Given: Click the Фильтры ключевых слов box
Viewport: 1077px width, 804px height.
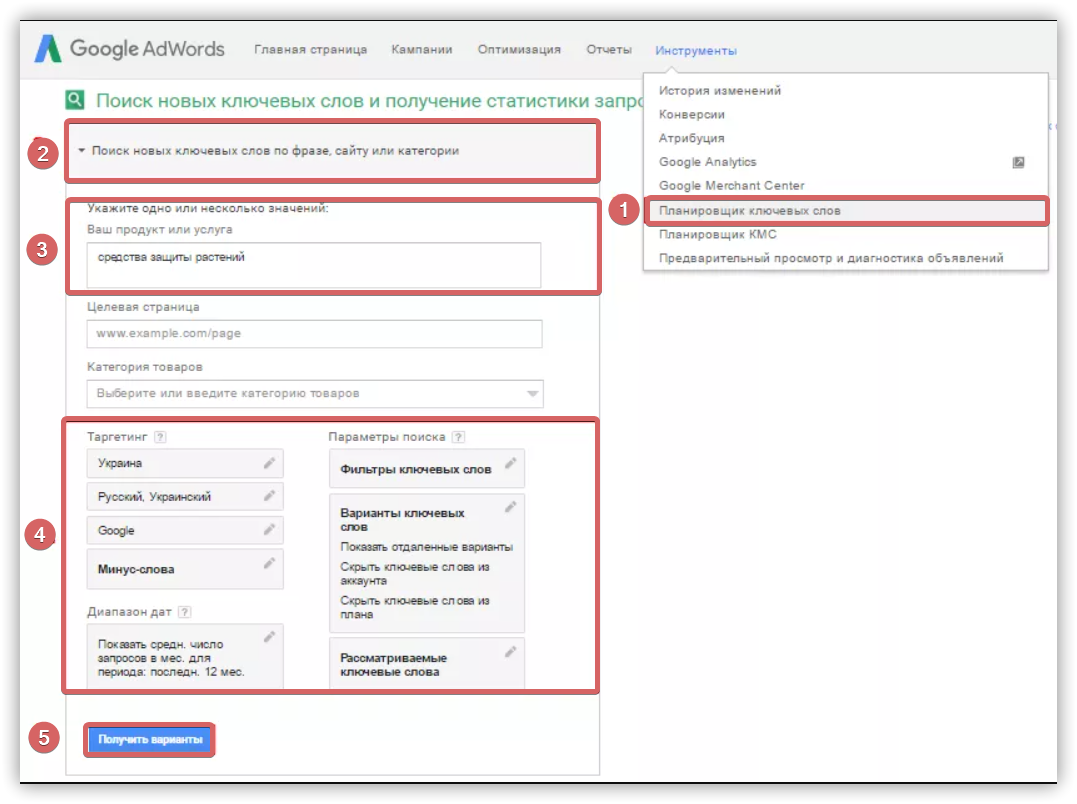Looking at the screenshot, I should click(427, 468).
